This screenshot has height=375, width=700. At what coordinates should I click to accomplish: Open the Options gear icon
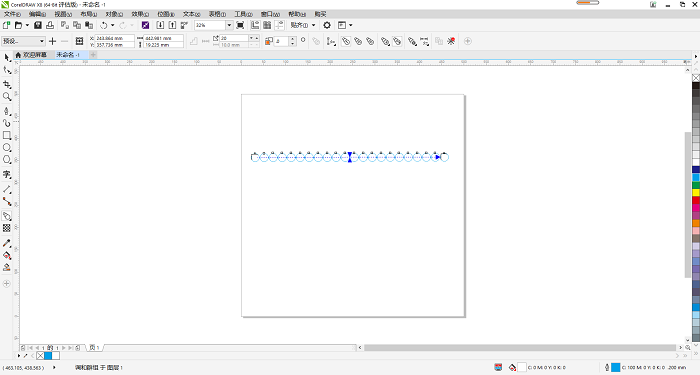(x=327, y=25)
